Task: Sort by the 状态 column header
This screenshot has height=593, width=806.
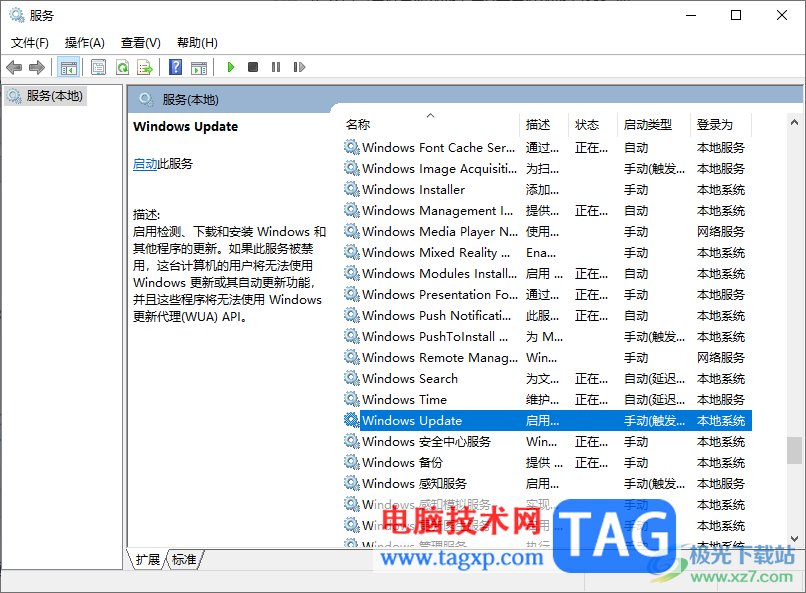Action: 593,124
